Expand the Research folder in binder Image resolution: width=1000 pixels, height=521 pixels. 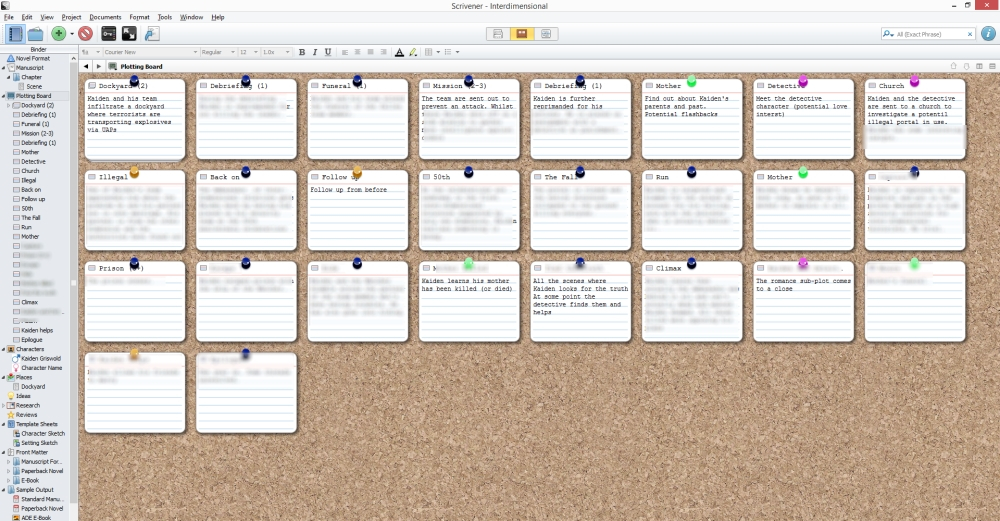(x=4, y=405)
